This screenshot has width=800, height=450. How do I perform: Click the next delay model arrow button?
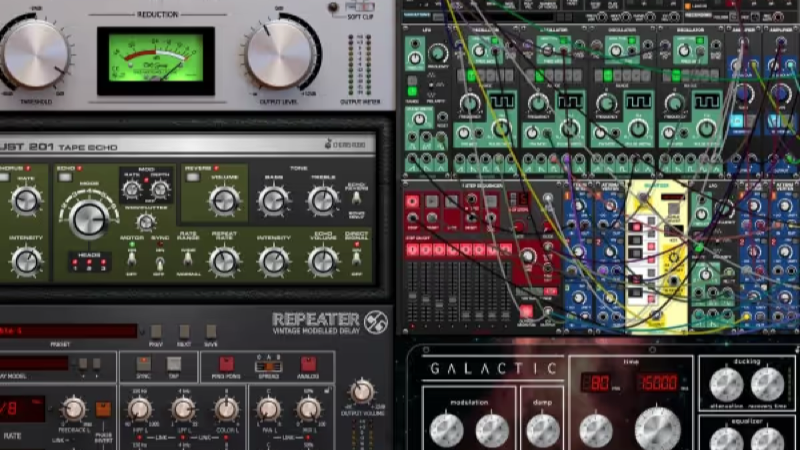point(96,364)
